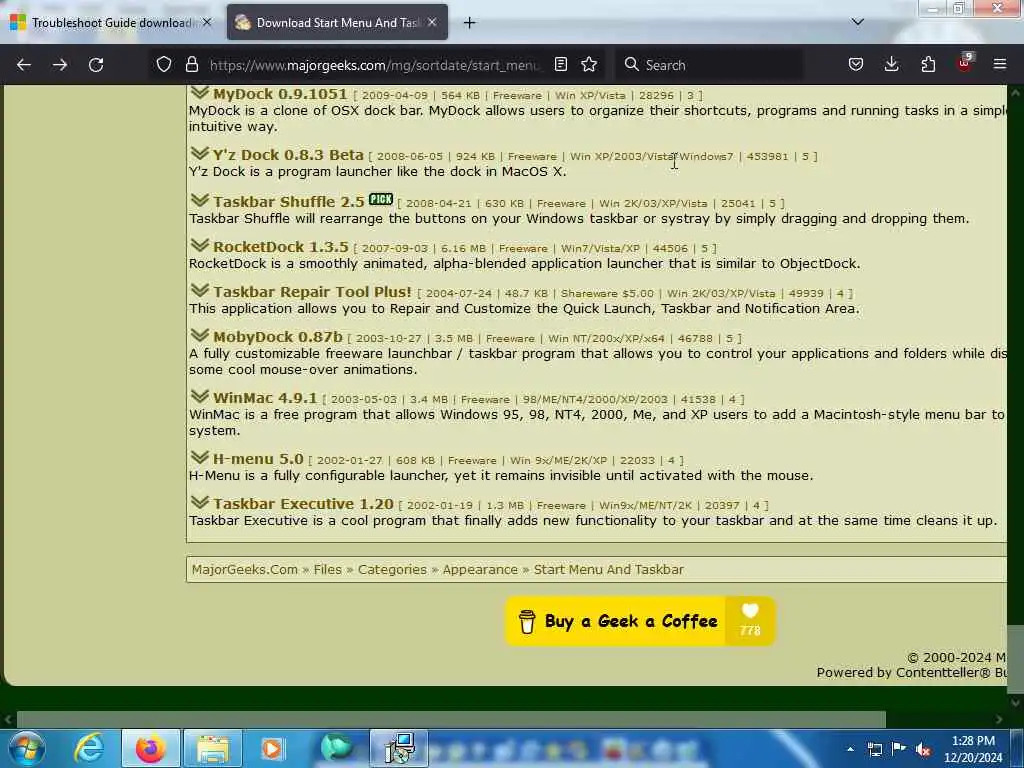List all tabs dropdown arrow
The image size is (1024, 768).
coord(857,22)
